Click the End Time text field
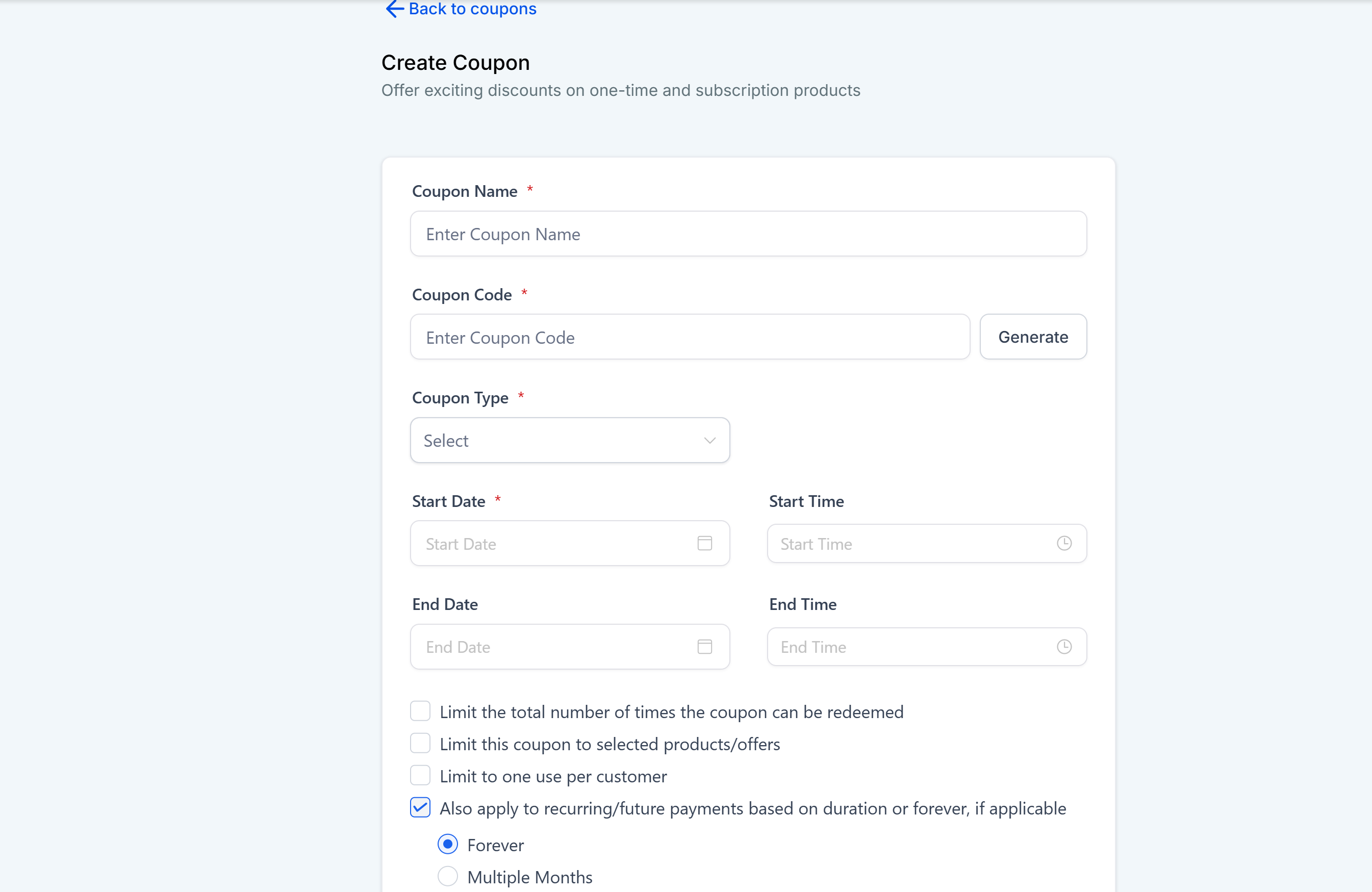This screenshot has width=1372, height=892. tap(911, 646)
